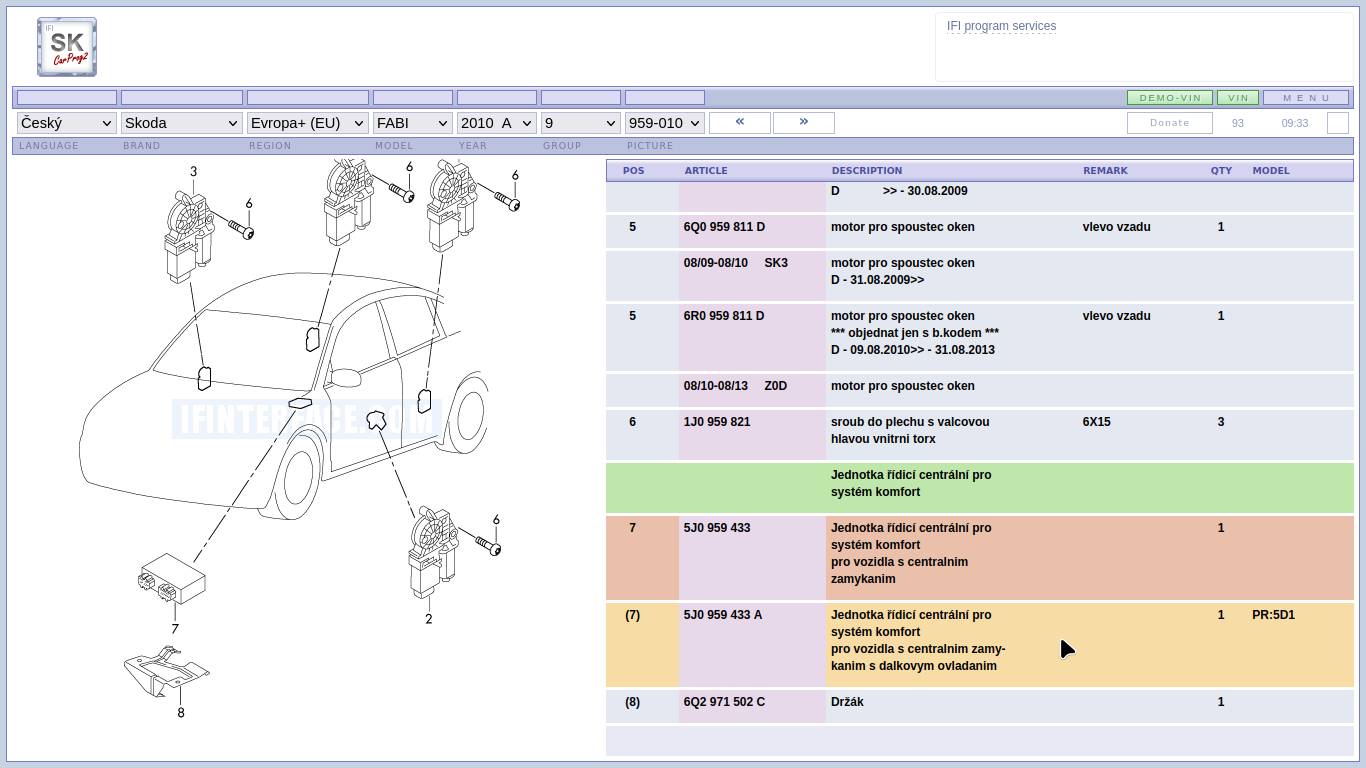Click the 6X15 remark cell
Image resolution: width=1366 pixels, height=768 pixels.
[x=1097, y=422]
